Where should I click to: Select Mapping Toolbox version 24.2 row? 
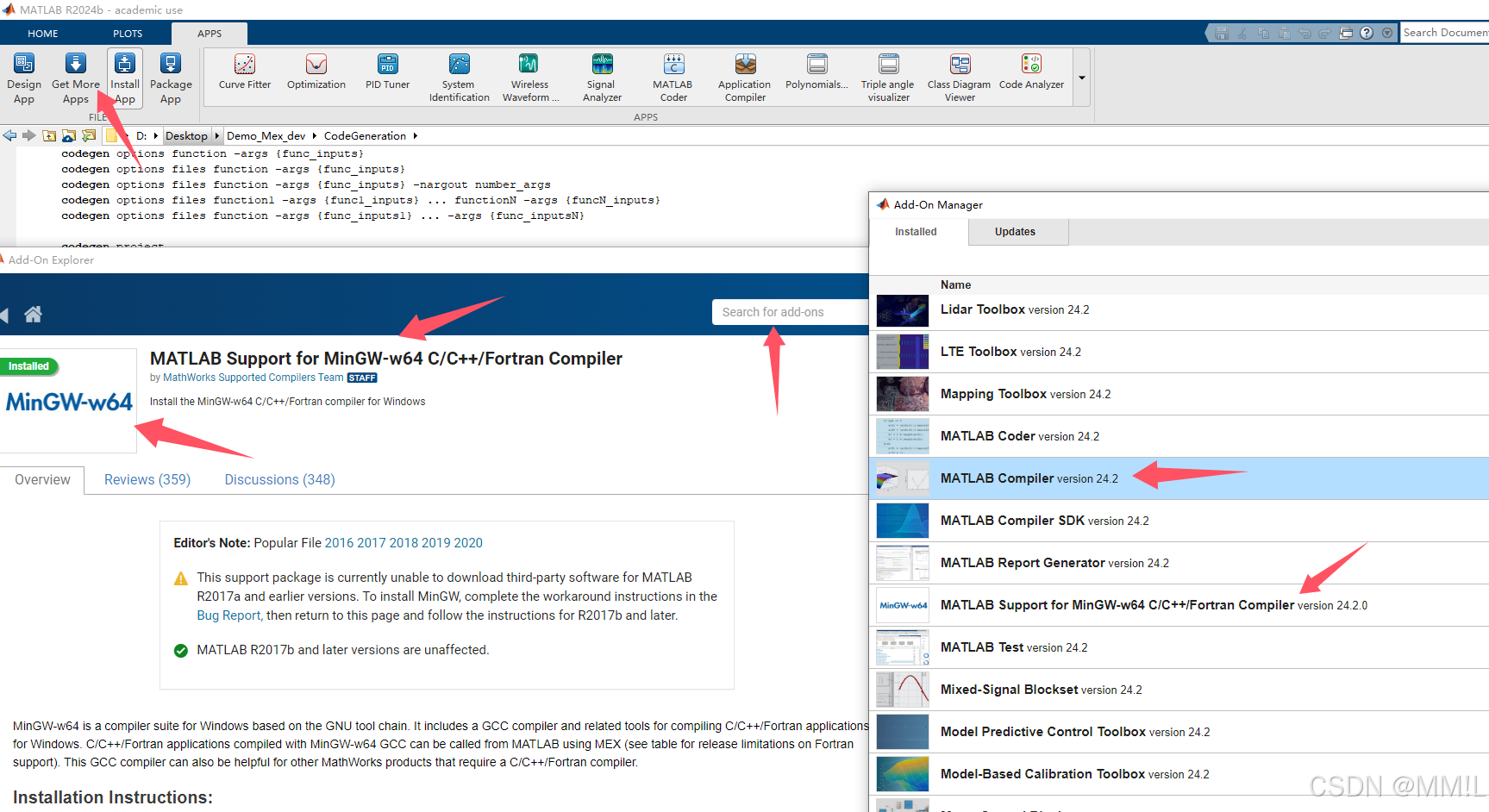click(1179, 394)
